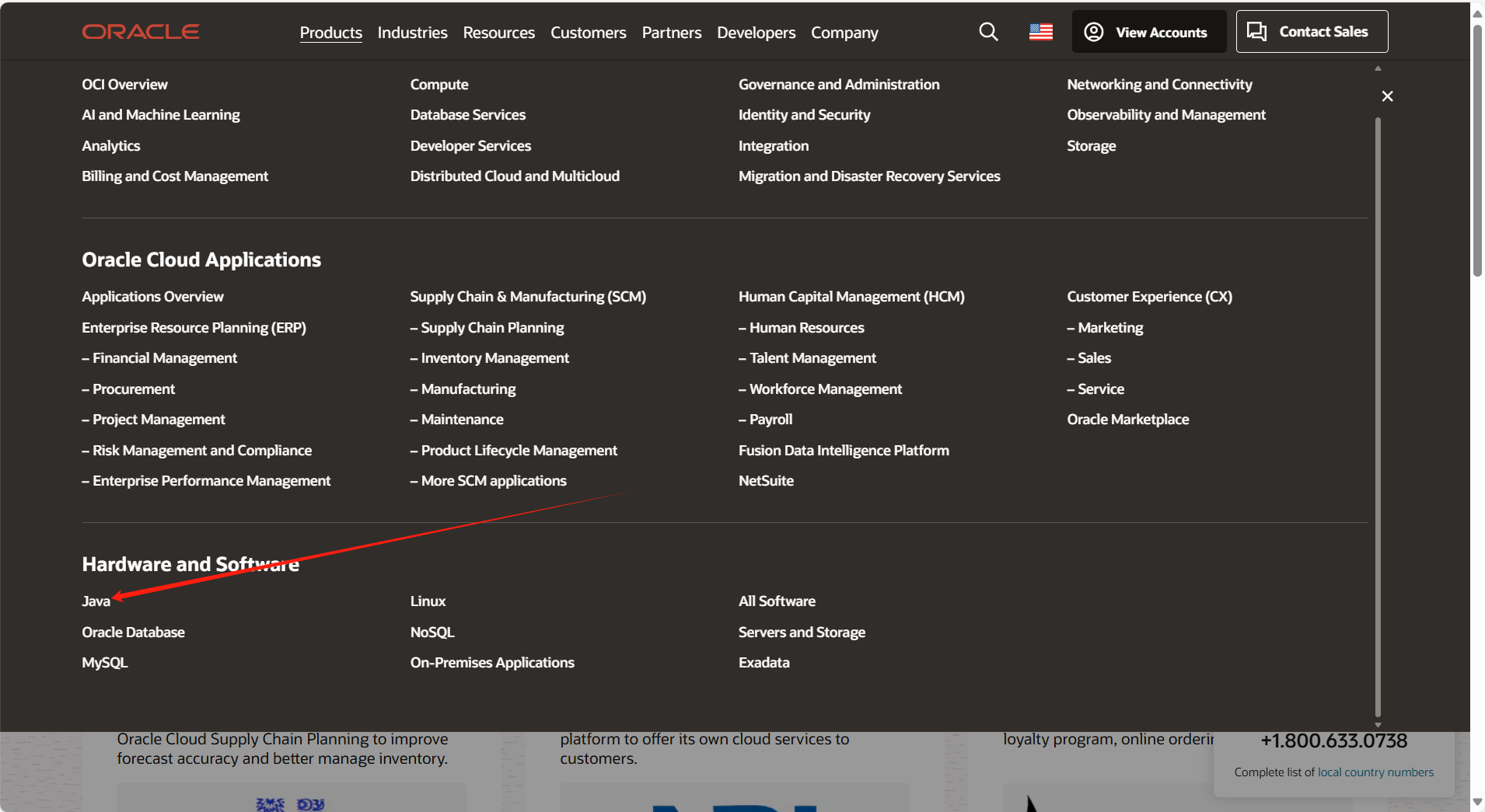1485x812 pixels.
Task: Close the Products mega menu
Action: (x=1387, y=96)
